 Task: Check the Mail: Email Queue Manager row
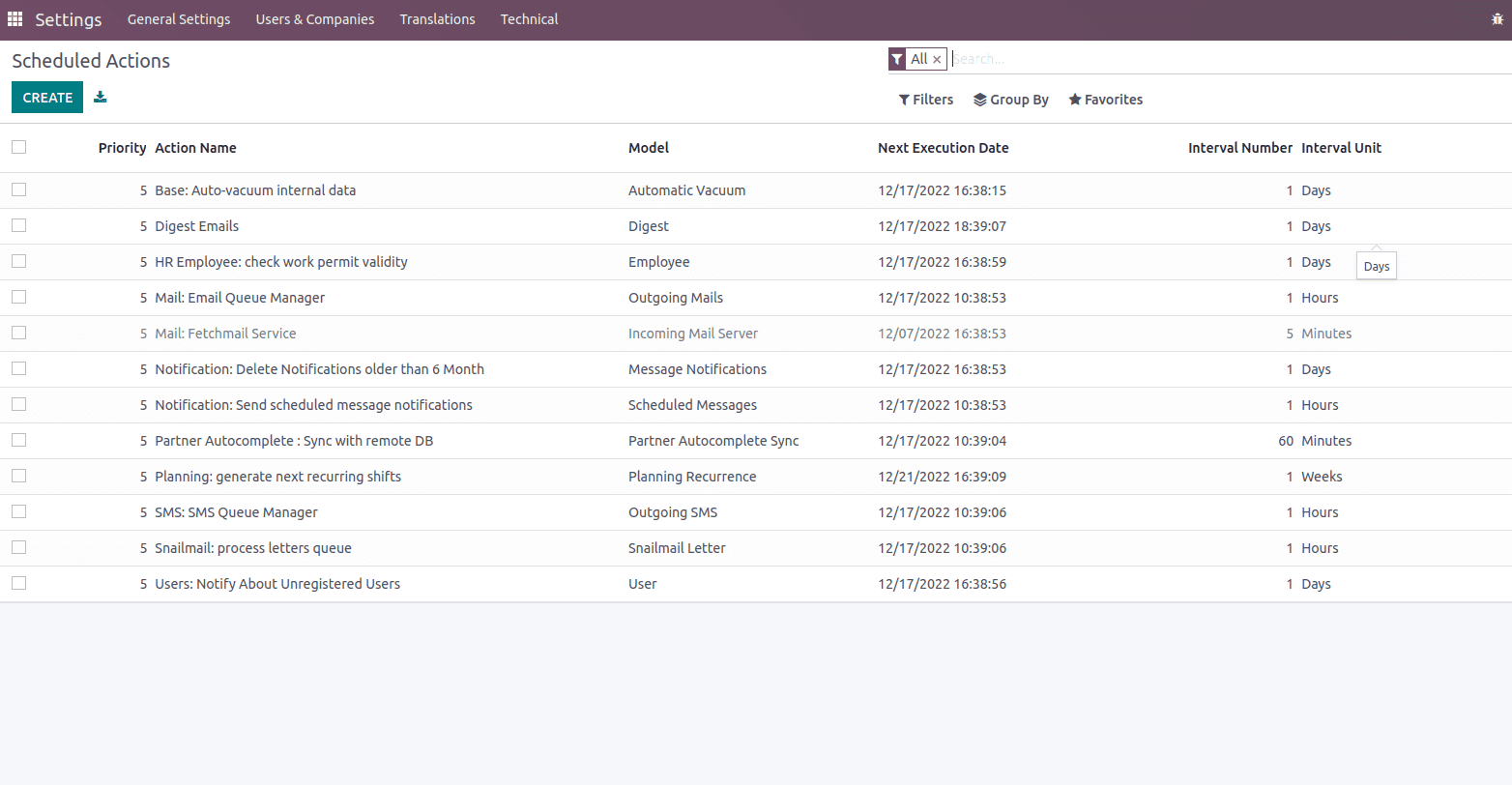[19, 297]
